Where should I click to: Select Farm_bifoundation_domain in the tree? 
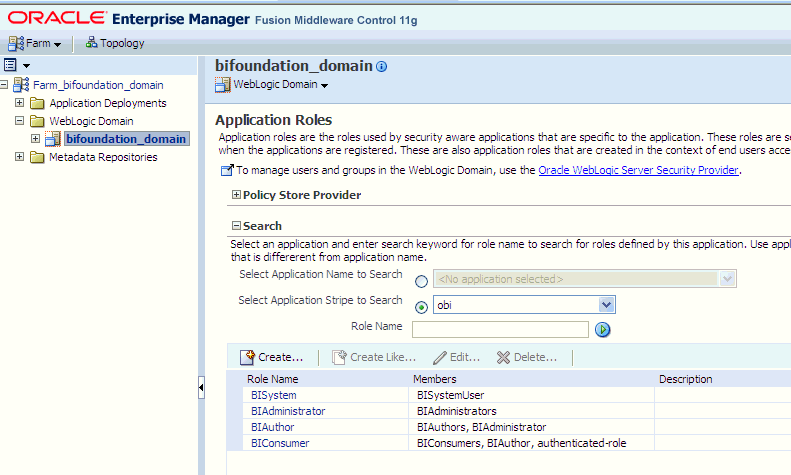[98, 85]
